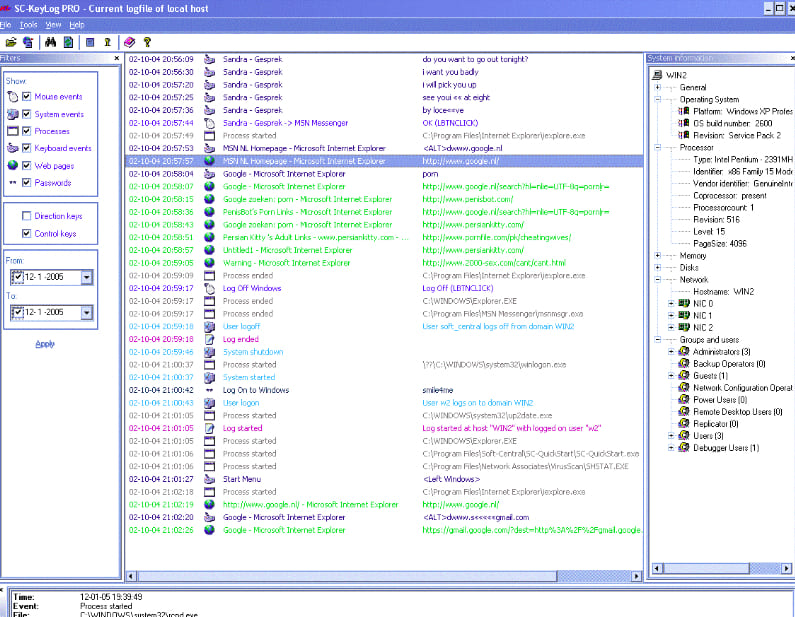This screenshot has height=617, width=795.
Task: Open the pink help book icon
Action: pos(128,42)
